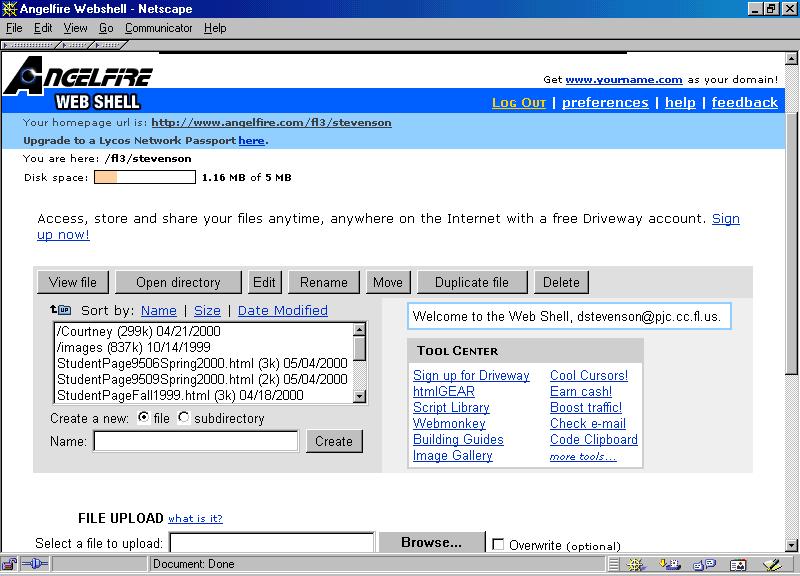Image resolution: width=800 pixels, height=576 pixels.
Task: Expand the second collapsed toolbar handle
Action: point(74,45)
